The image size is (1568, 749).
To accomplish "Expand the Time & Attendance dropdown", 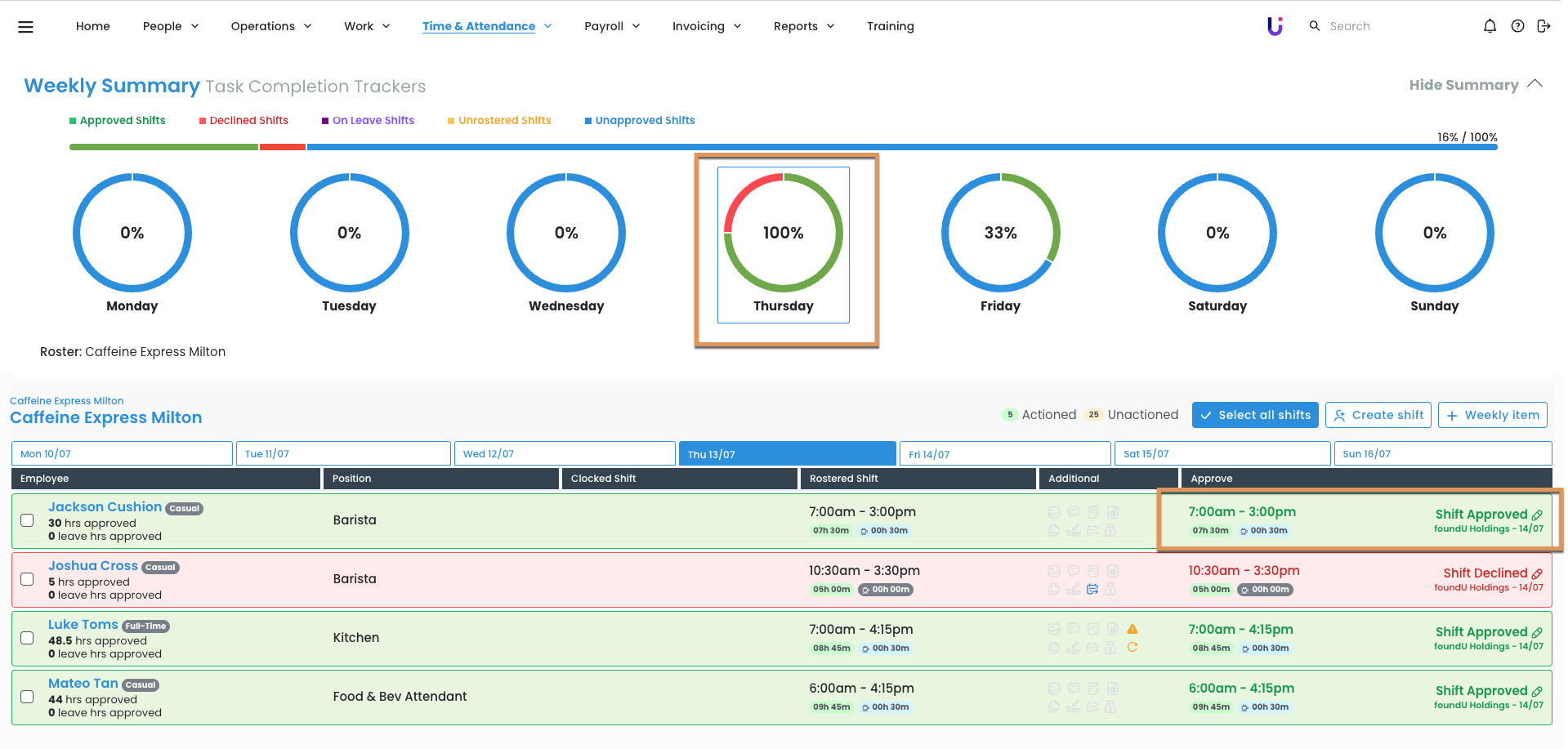I will 487,26.
